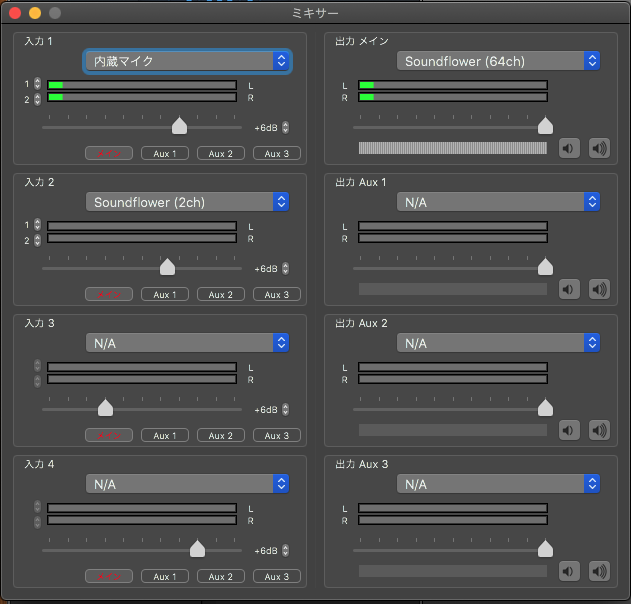Viewport: 631px width, 604px height.
Task: Open the N/A device dropdown in 入力 3
Action: coord(188,343)
